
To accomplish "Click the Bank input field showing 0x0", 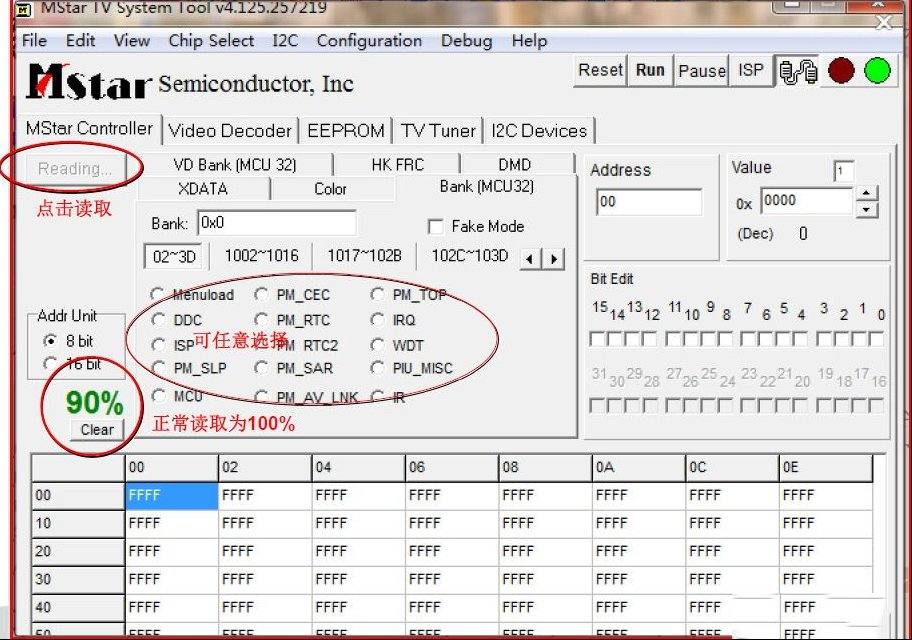I will (x=276, y=223).
